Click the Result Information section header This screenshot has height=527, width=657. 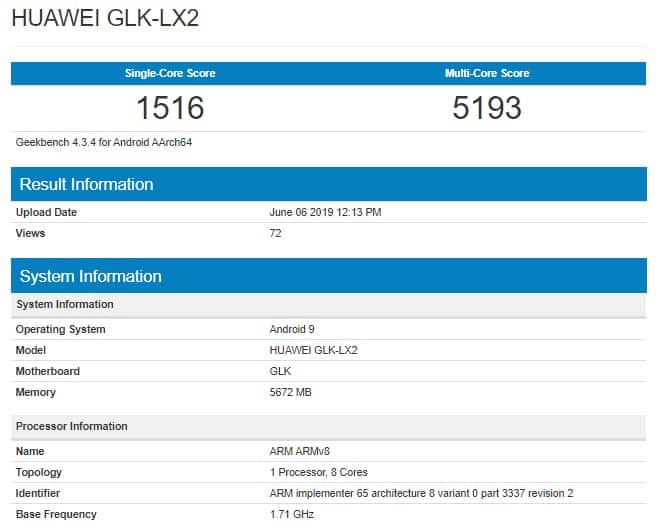pyautogui.click(x=86, y=184)
